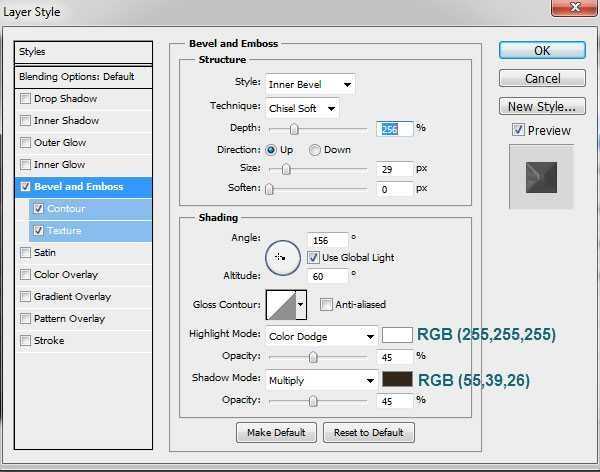Click the layer style preview thumbnail

tap(541, 177)
